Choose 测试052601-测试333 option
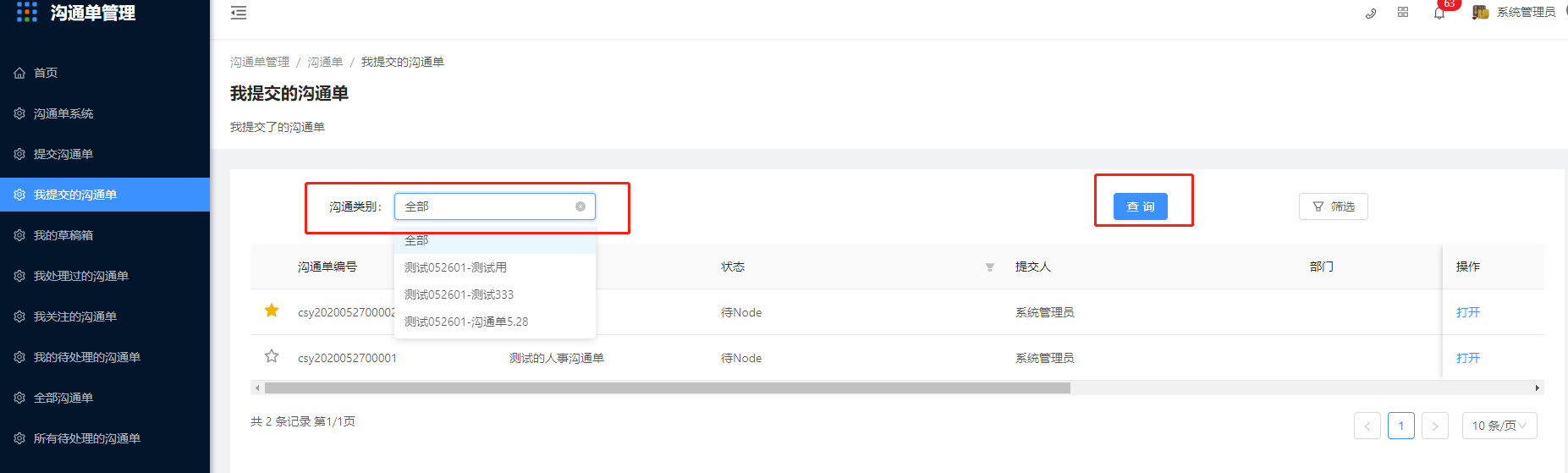 pos(495,294)
